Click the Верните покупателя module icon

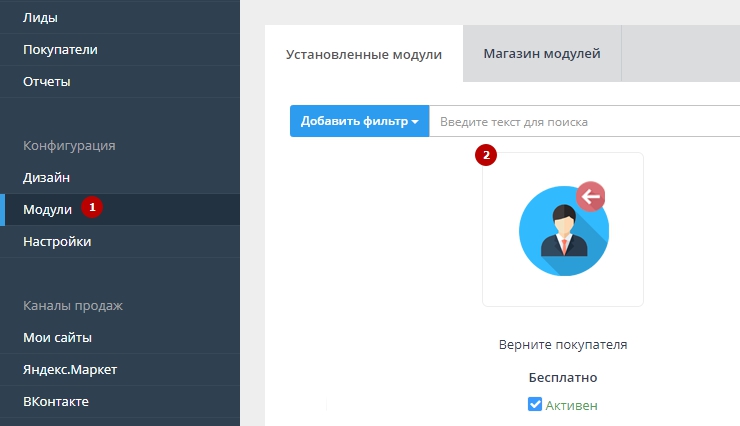(x=562, y=229)
